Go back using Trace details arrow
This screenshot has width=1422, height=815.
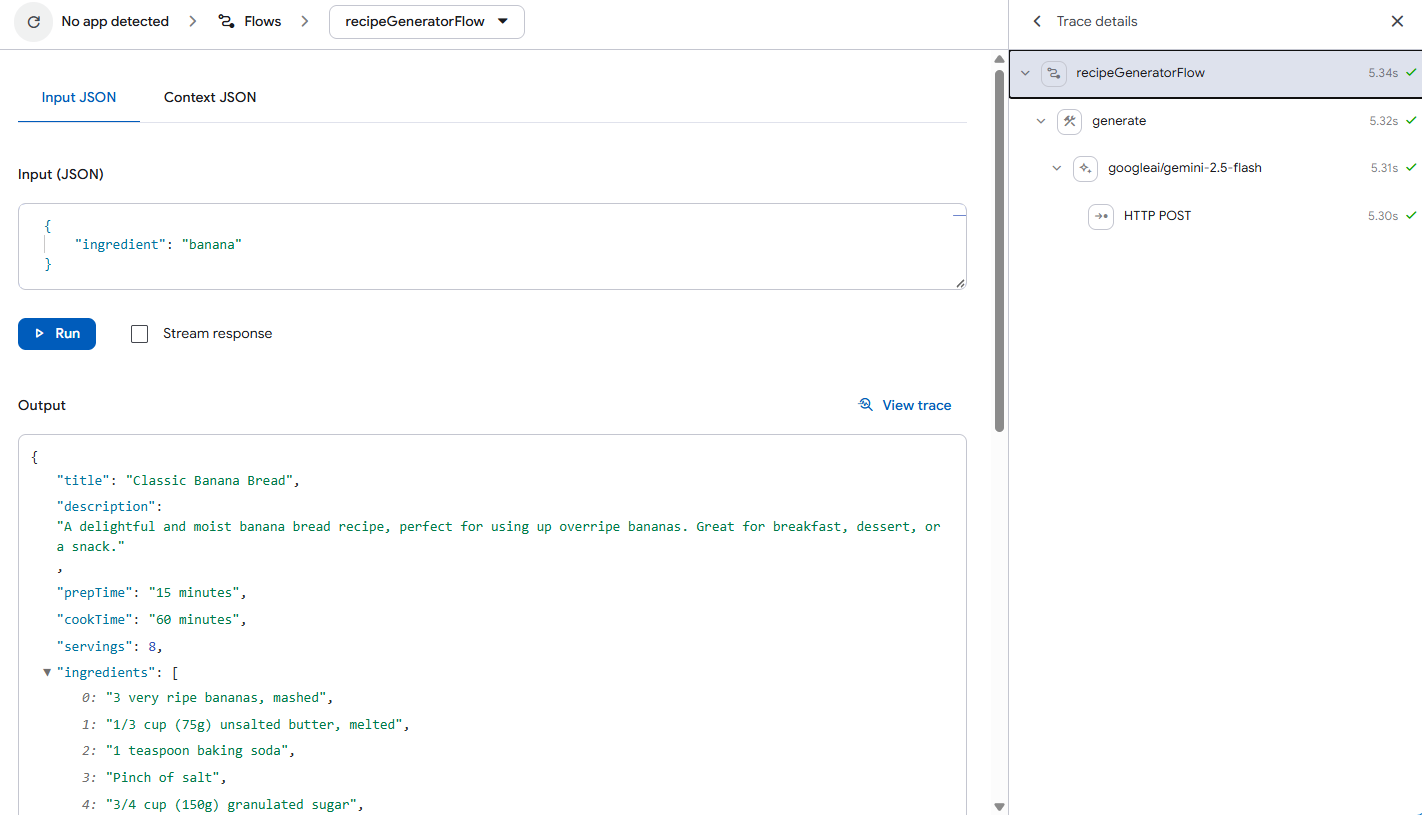click(x=1037, y=21)
